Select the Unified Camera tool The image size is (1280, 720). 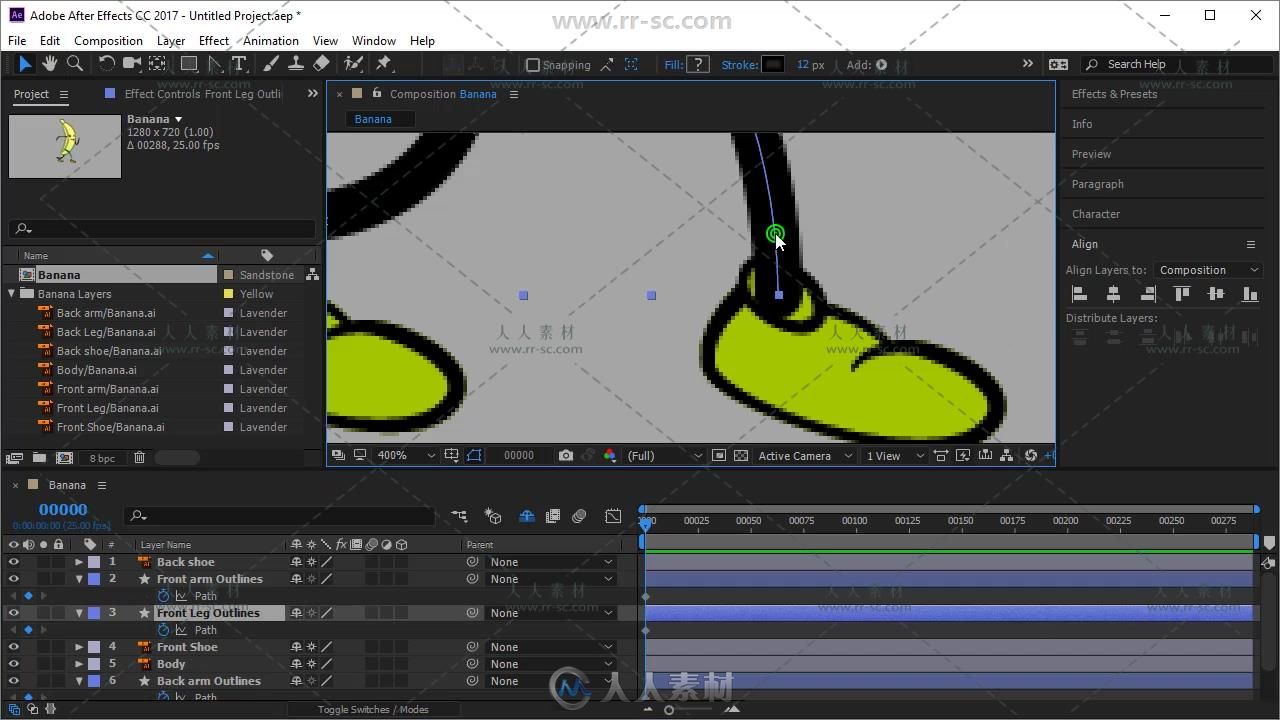pos(131,64)
